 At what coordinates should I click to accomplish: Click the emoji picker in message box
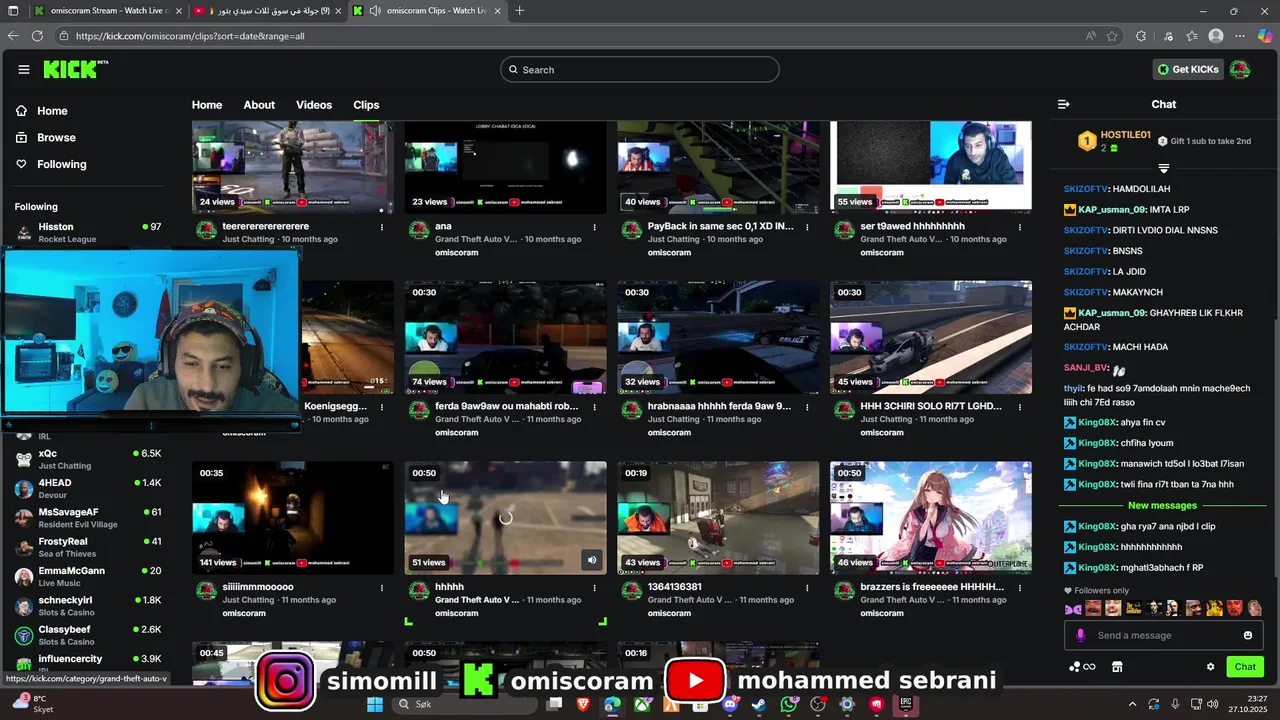(x=1247, y=635)
